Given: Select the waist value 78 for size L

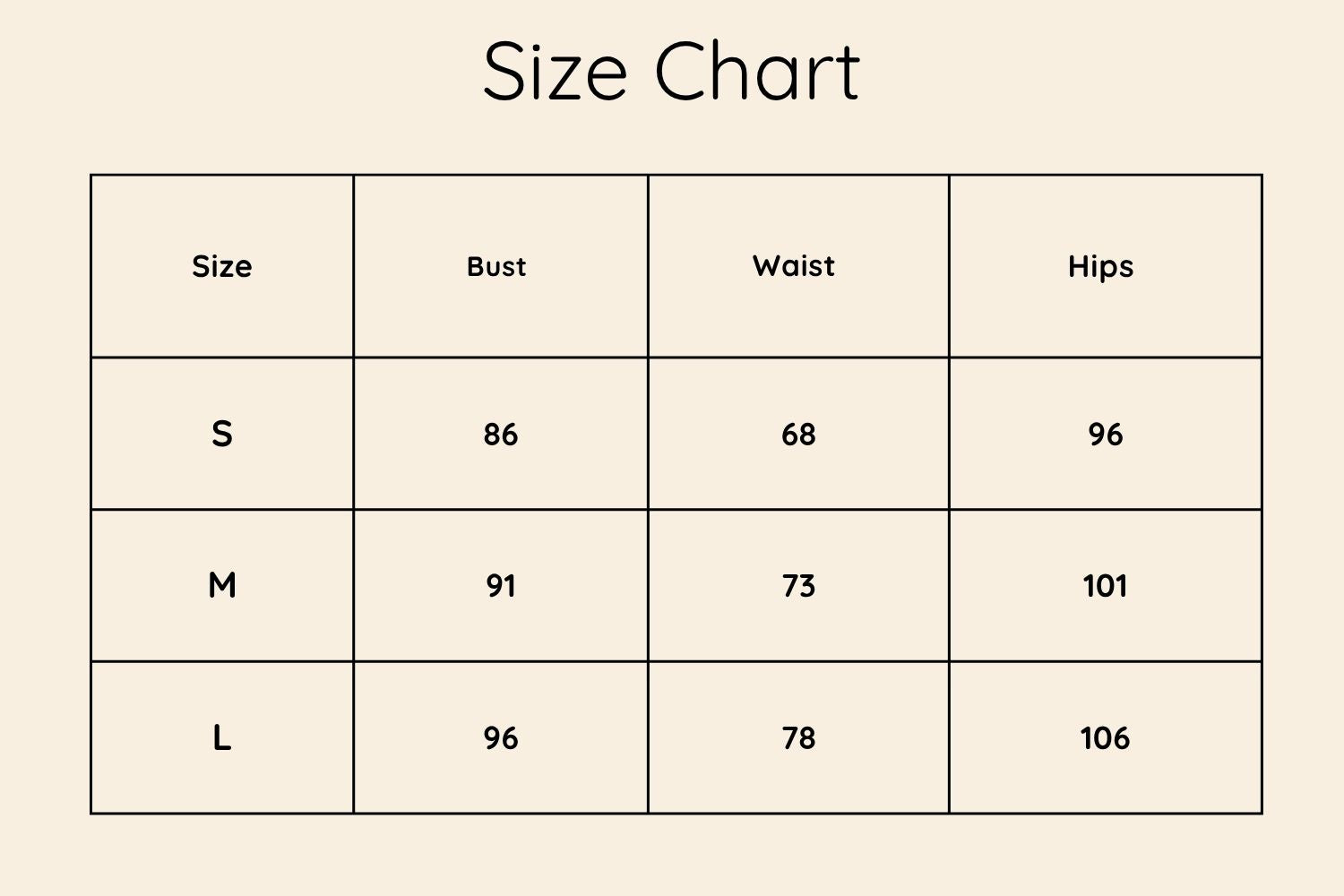Looking at the screenshot, I should pyautogui.click(x=798, y=738).
